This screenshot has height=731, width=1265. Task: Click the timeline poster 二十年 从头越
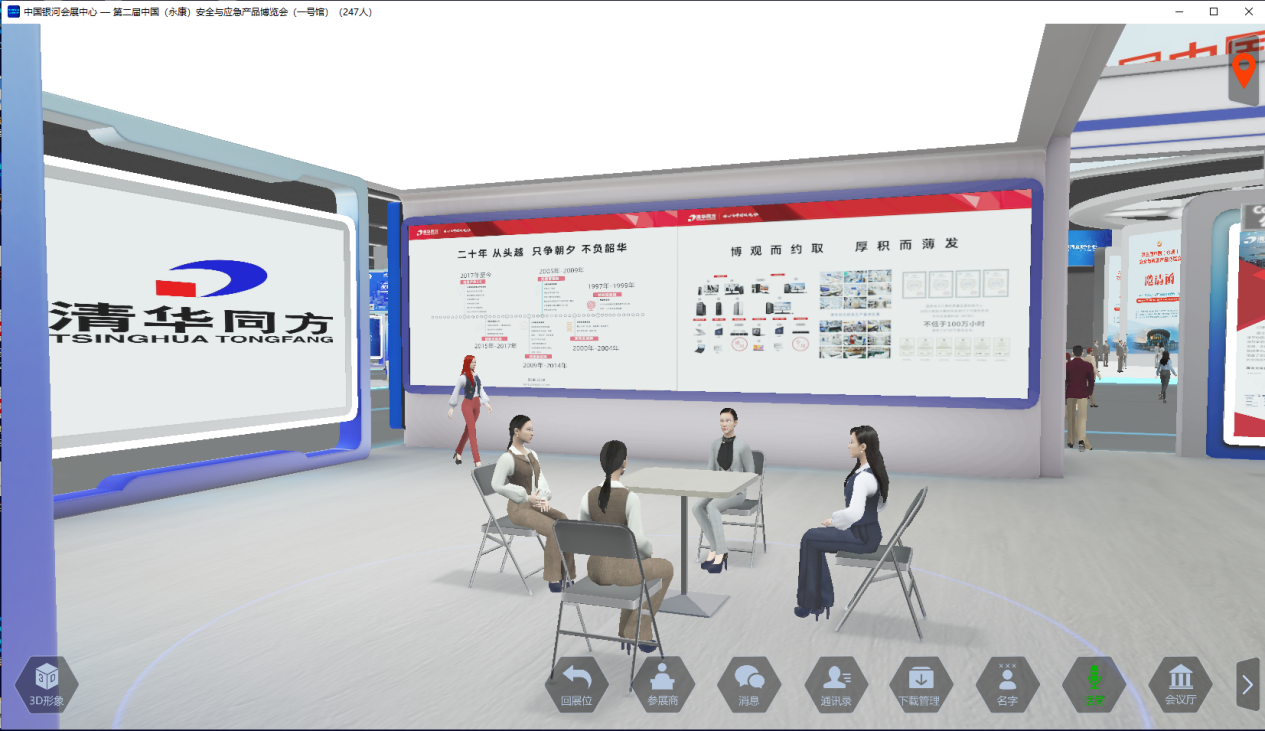pyautogui.click(x=543, y=305)
